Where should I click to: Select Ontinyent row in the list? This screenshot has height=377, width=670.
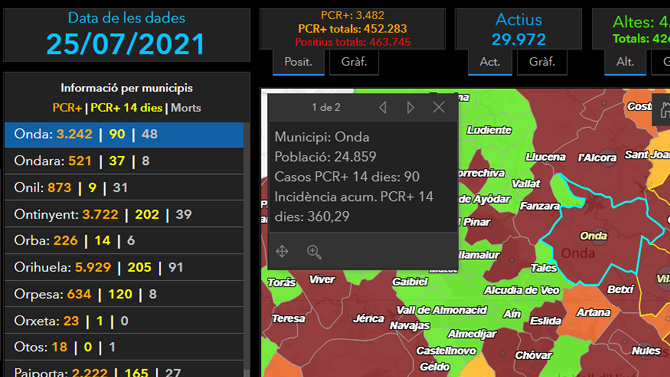(124, 214)
